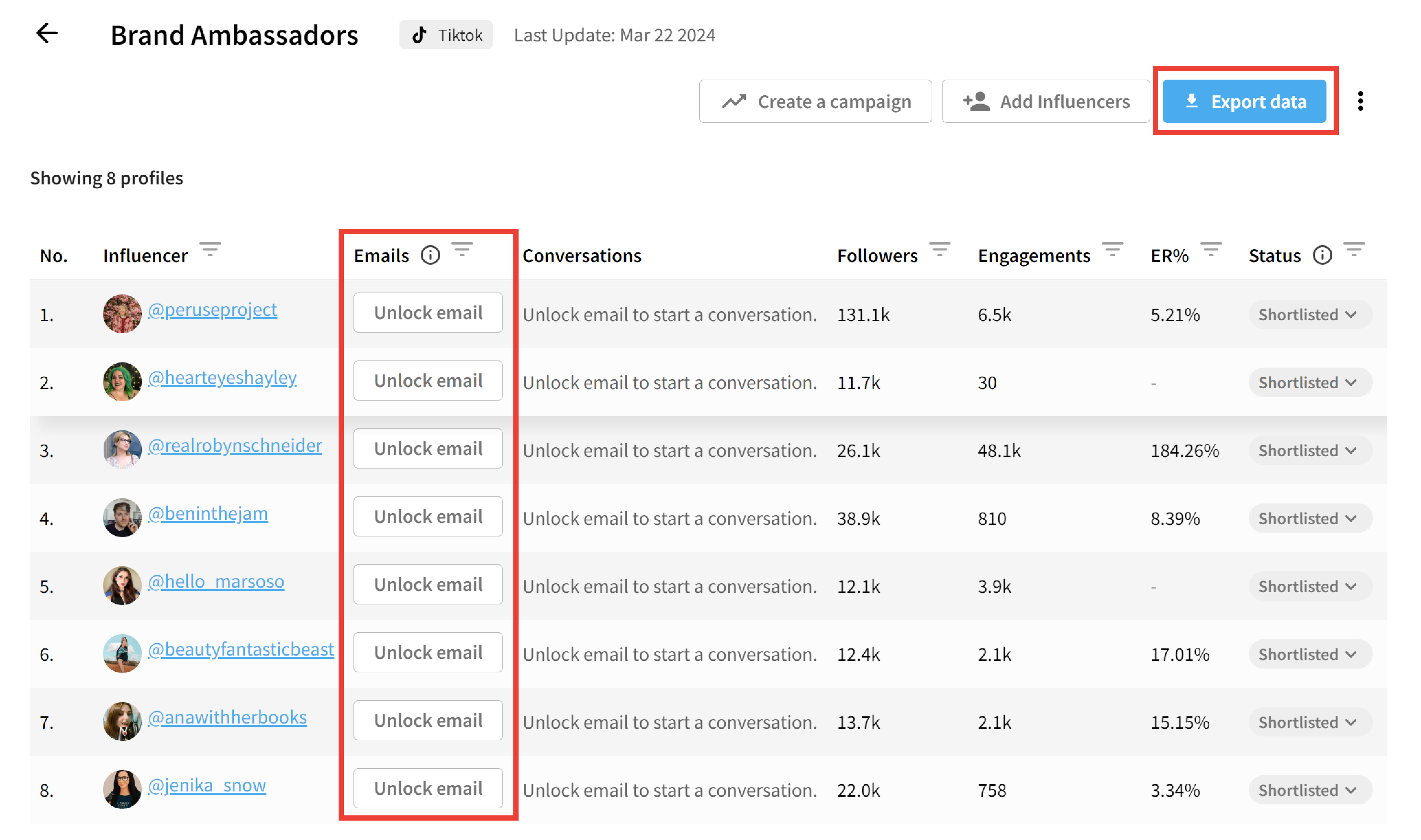The height and width of the screenshot is (840, 1421).
Task: Sort using the Followers filter icon
Action: 940,249
